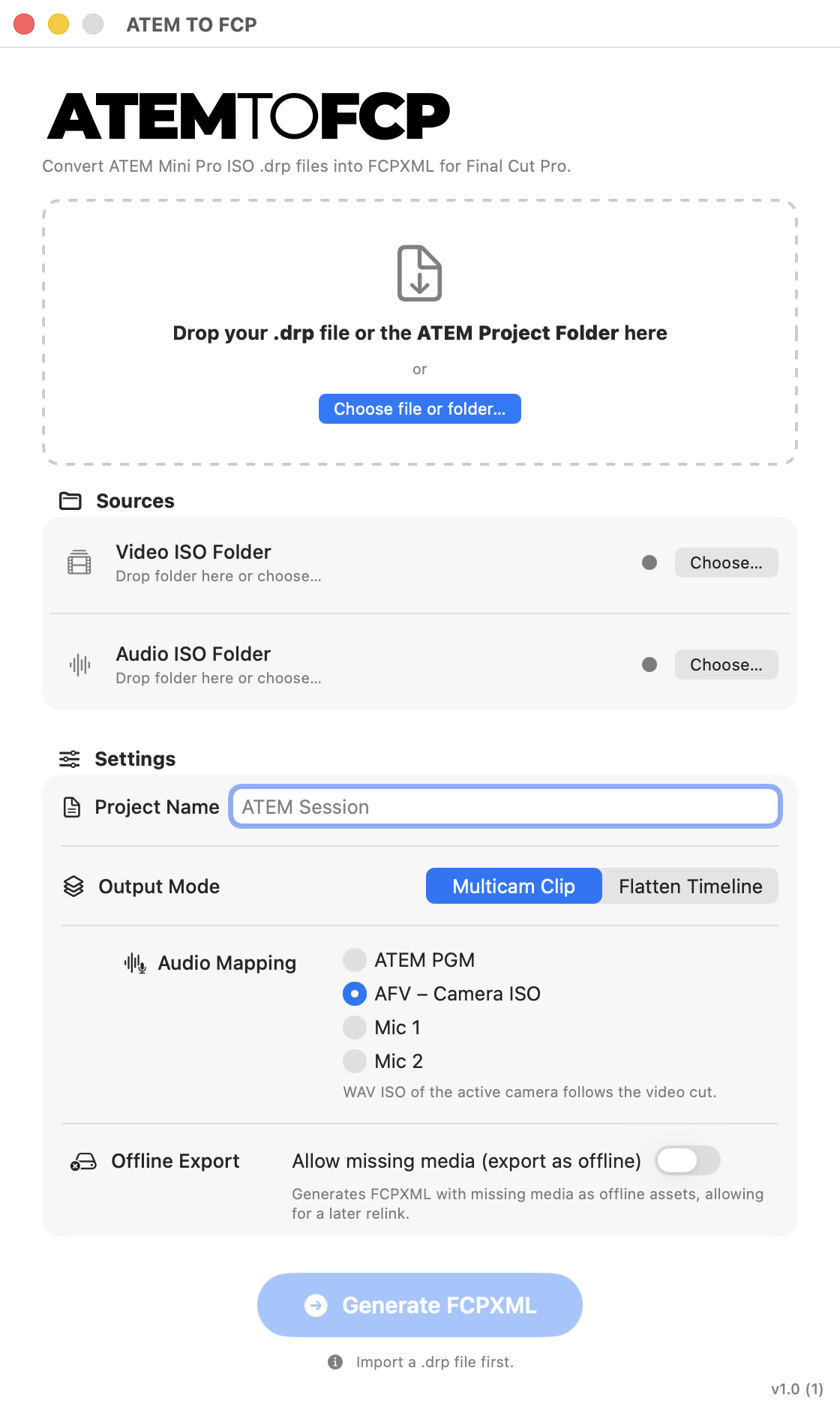Click the Offline Export drive icon

pos(83,1162)
